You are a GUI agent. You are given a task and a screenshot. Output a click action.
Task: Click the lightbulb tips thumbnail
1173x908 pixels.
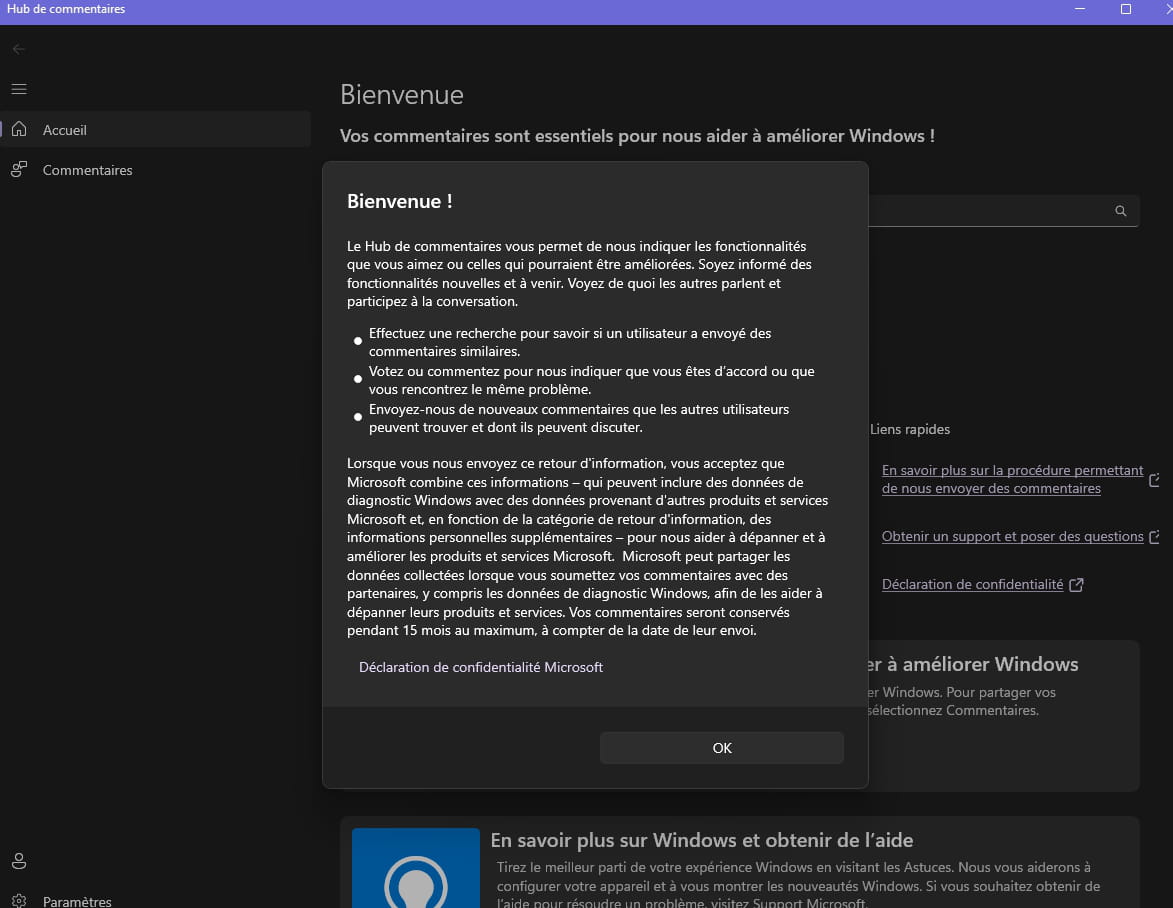point(415,868)
